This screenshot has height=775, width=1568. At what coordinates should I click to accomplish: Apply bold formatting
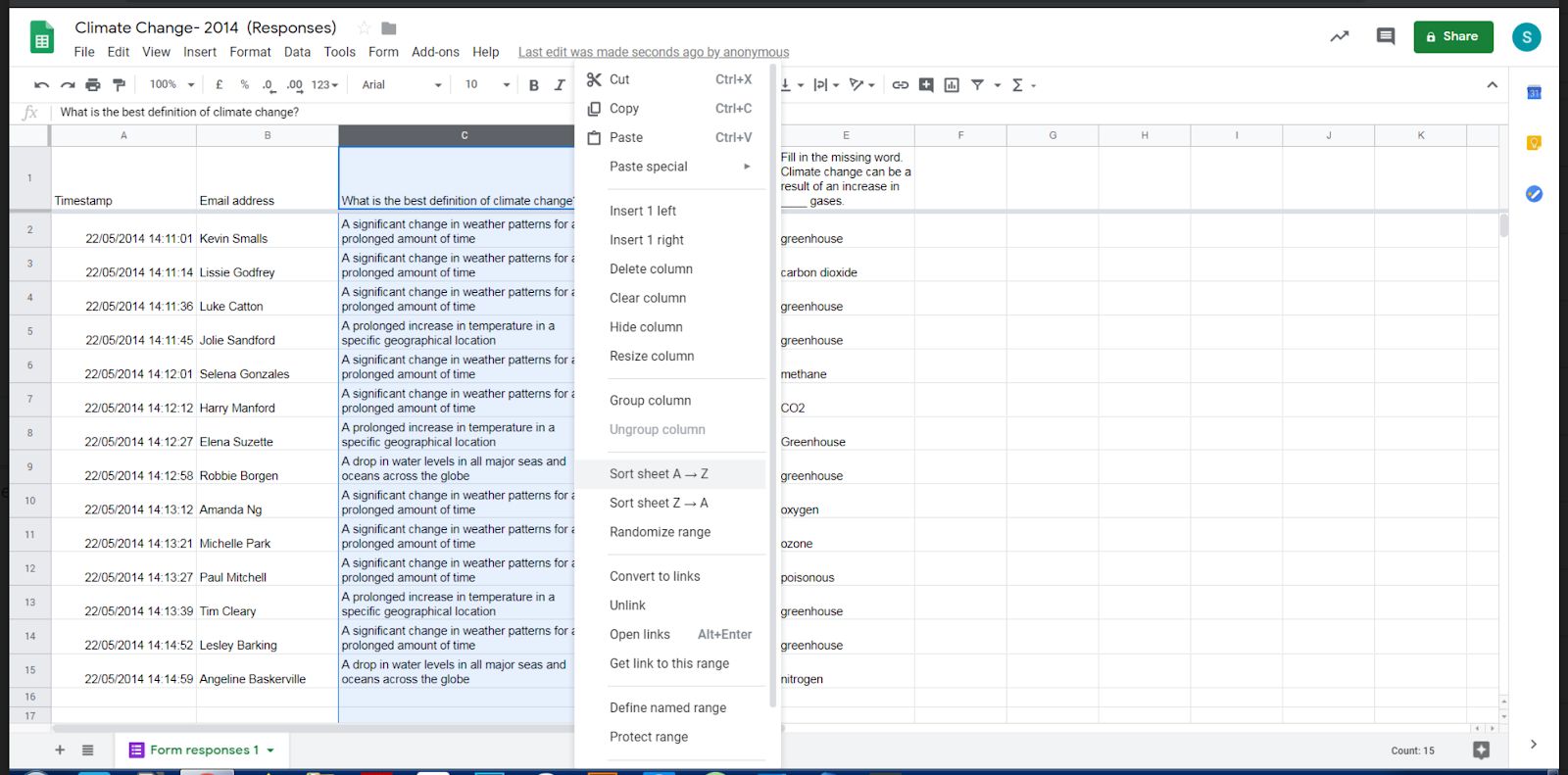(x=534, y=85)
